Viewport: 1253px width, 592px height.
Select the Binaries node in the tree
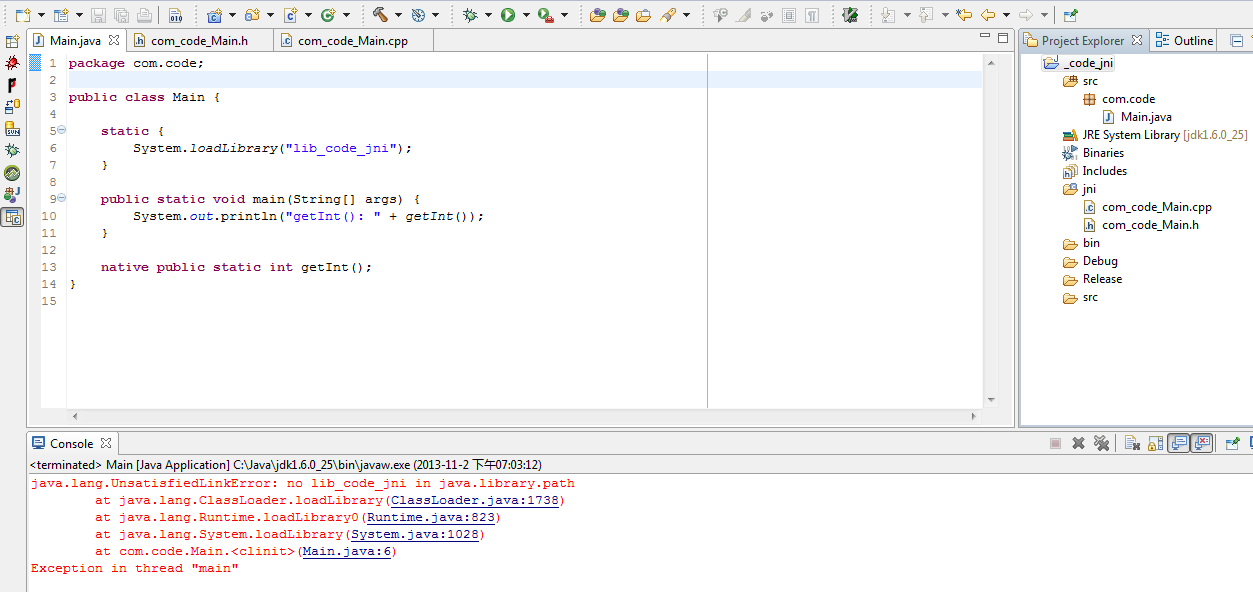[1094, 153]
